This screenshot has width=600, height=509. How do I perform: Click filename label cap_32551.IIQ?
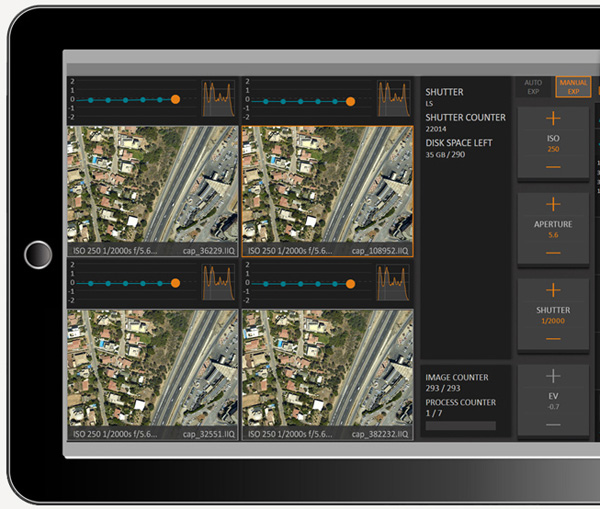(x=209, y=434)
